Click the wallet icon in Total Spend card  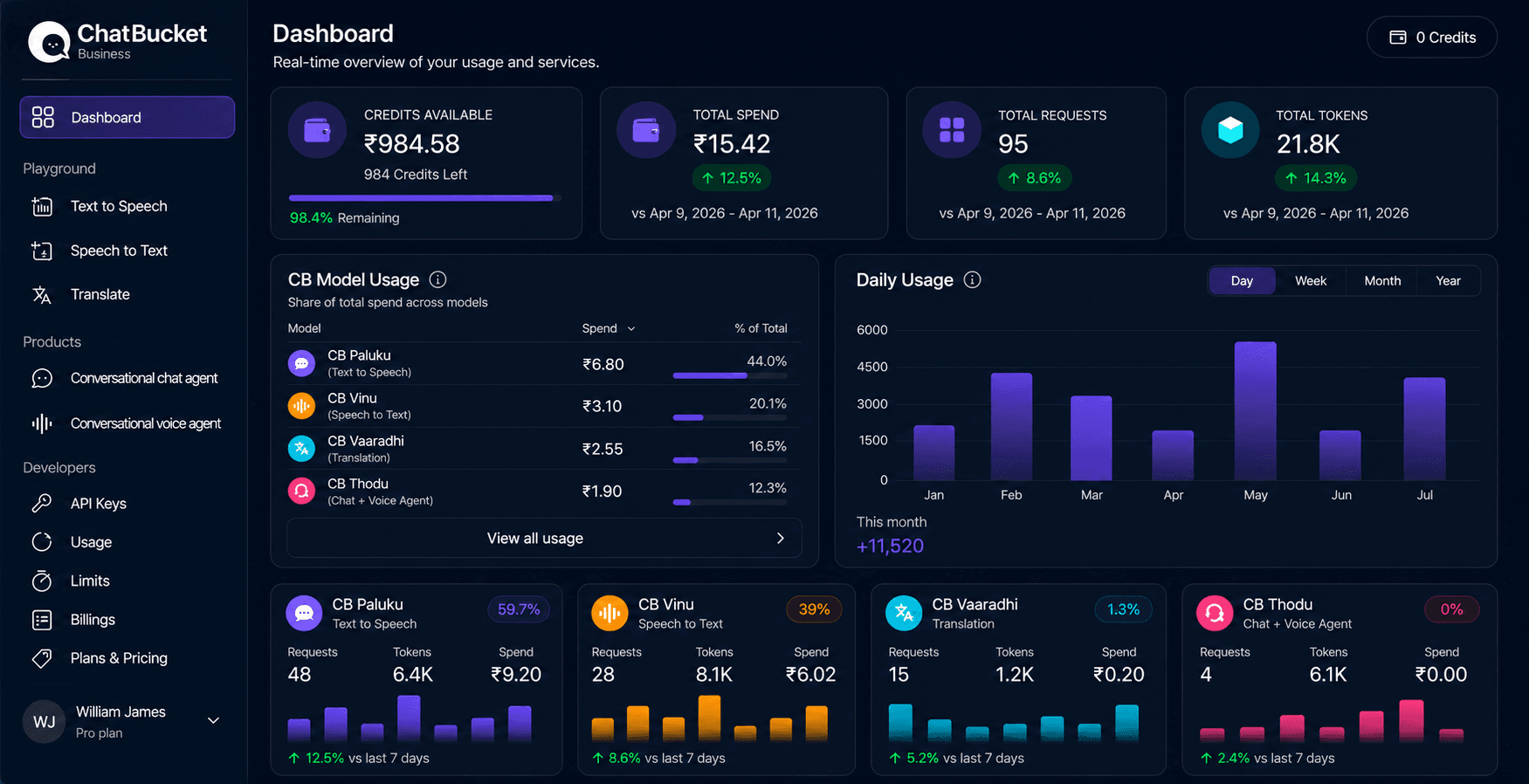(x=646, y=130)
